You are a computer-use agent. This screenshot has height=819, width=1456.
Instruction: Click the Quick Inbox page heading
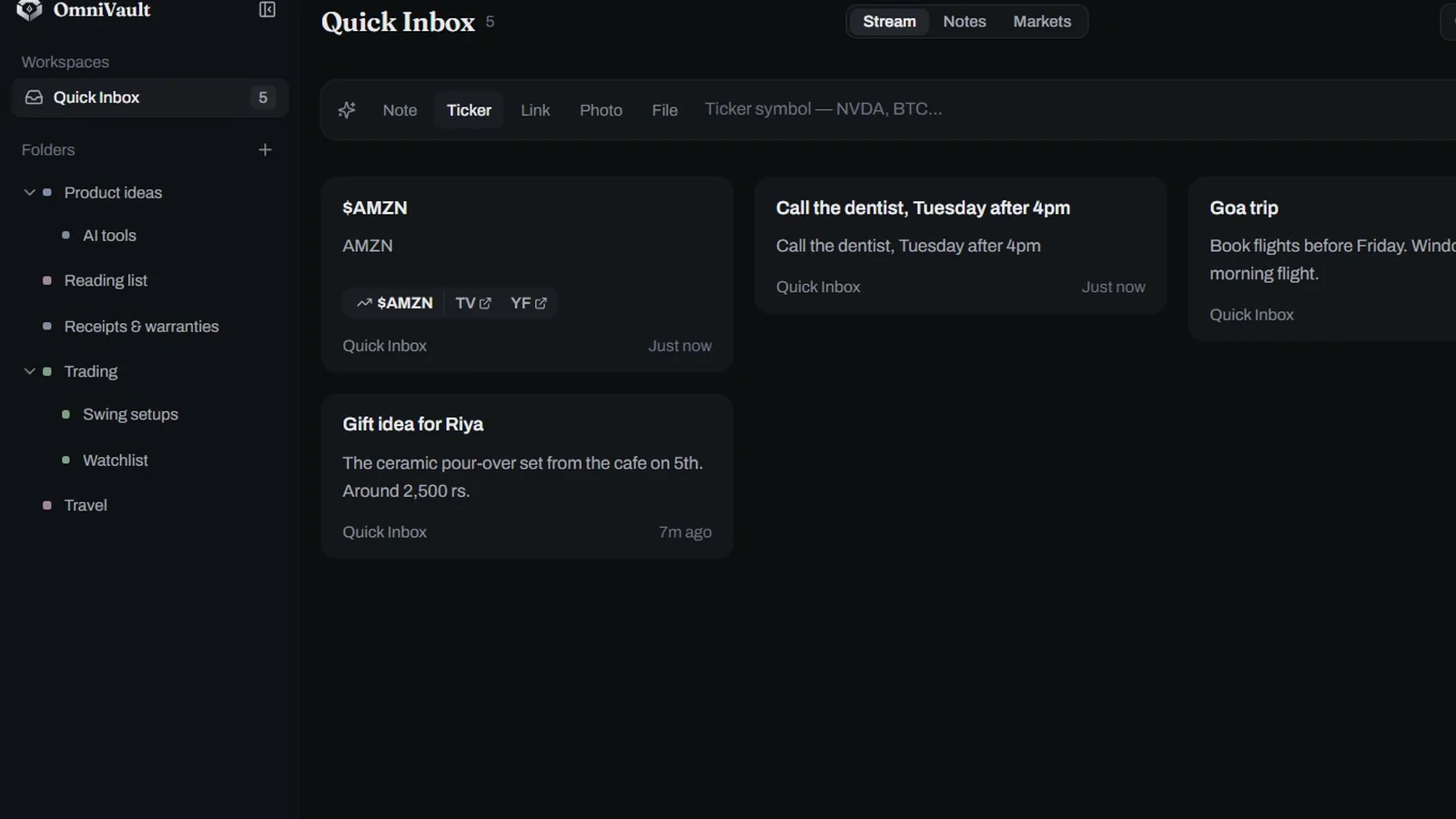point(398,22)
